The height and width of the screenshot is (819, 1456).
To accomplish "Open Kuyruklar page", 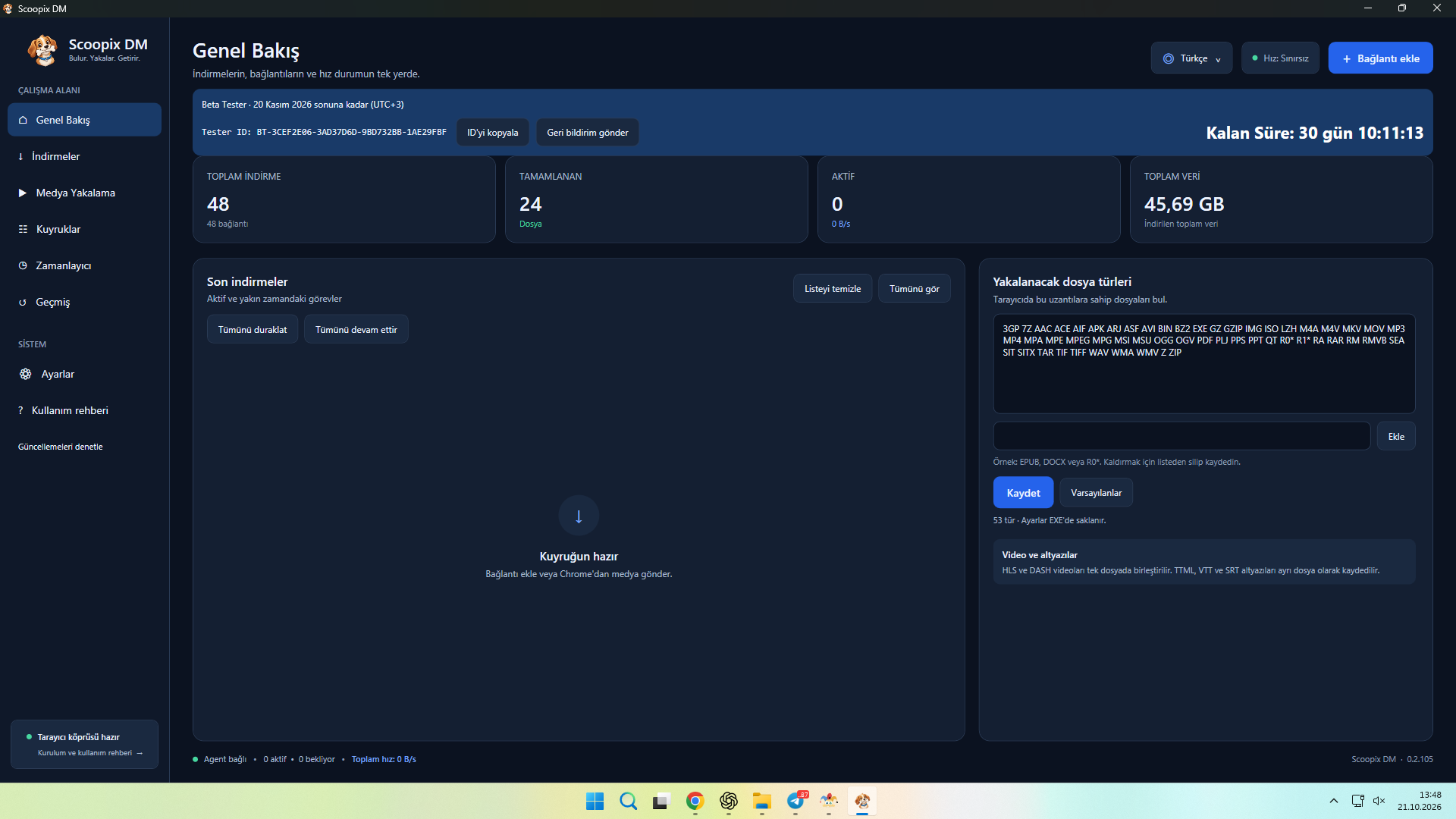I will (84, 229).
